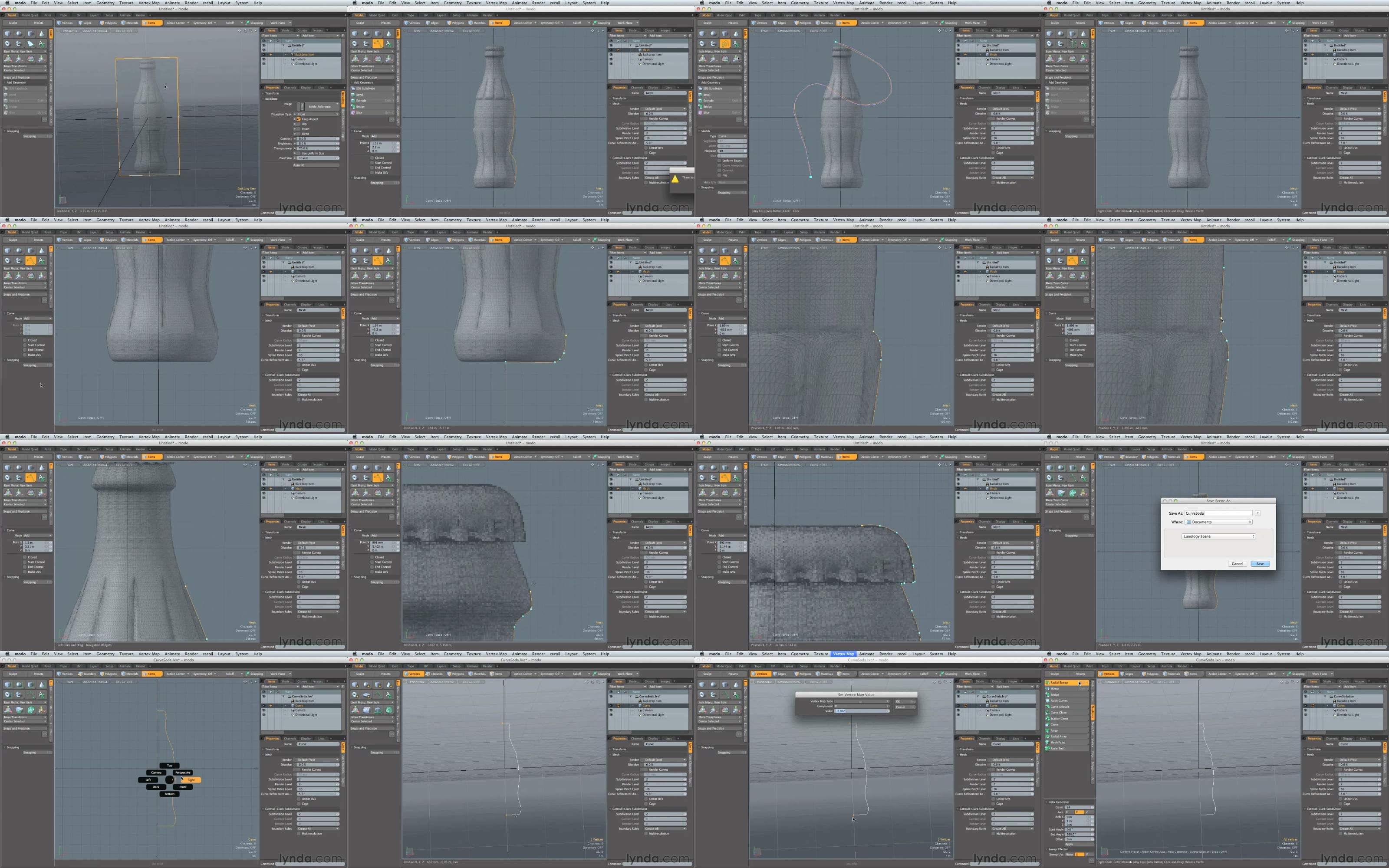Choose Right in the view pie menu
The height and width of the screenshot is (868, 1389).
(191, 779)
